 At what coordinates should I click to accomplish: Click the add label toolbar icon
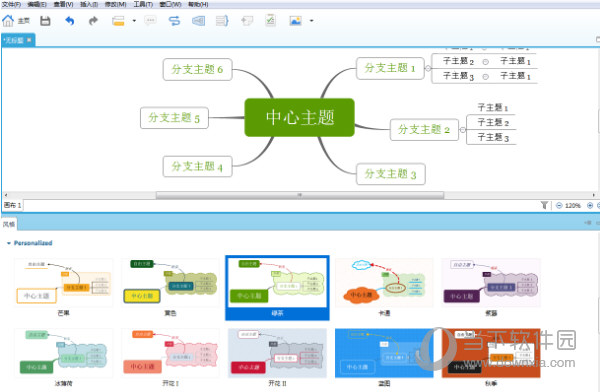tap(247, 21)
